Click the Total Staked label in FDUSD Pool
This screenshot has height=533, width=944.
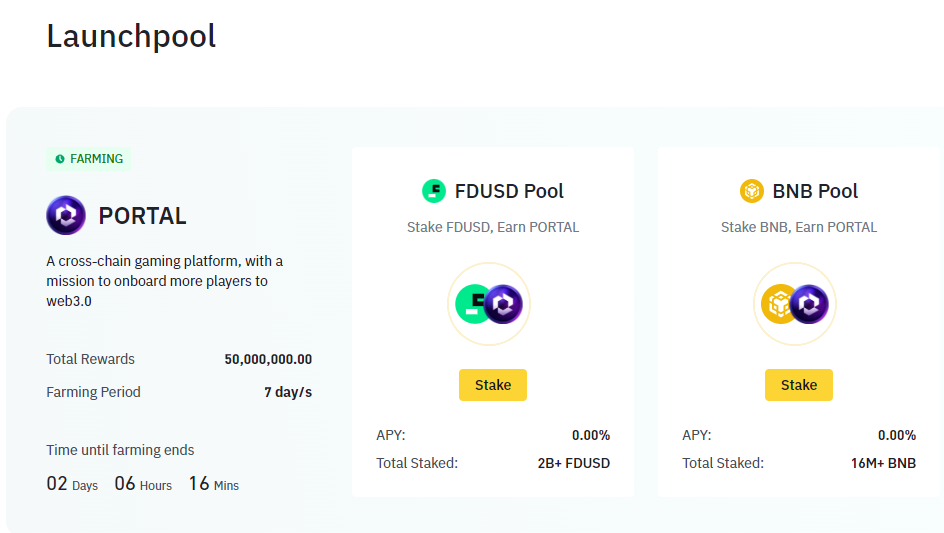coord(417,463)
